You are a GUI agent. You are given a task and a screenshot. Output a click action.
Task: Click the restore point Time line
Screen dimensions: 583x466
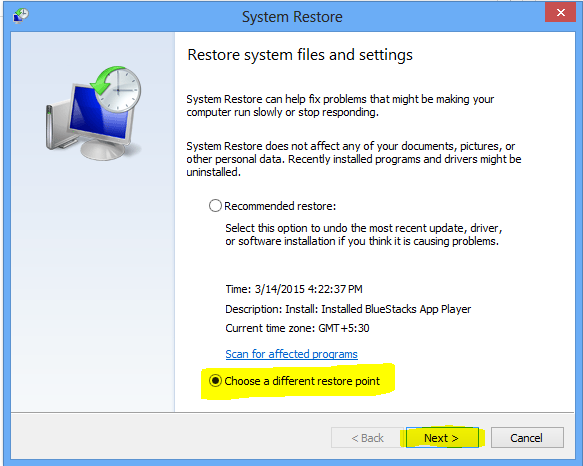(x=294, y=289)
